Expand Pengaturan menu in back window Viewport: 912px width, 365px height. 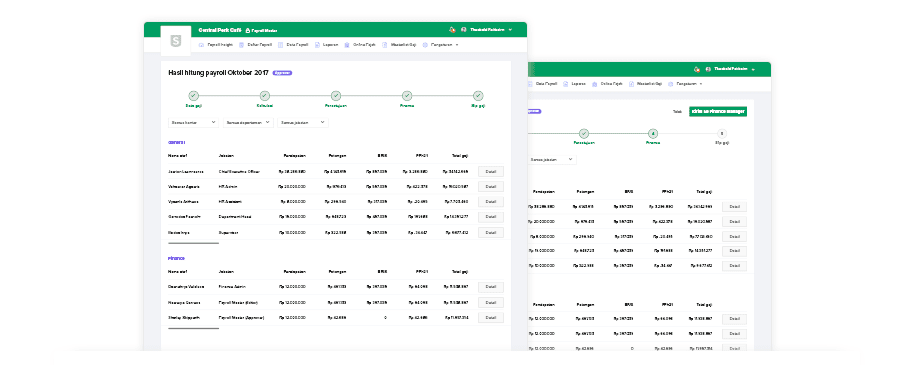click(686, 84)
